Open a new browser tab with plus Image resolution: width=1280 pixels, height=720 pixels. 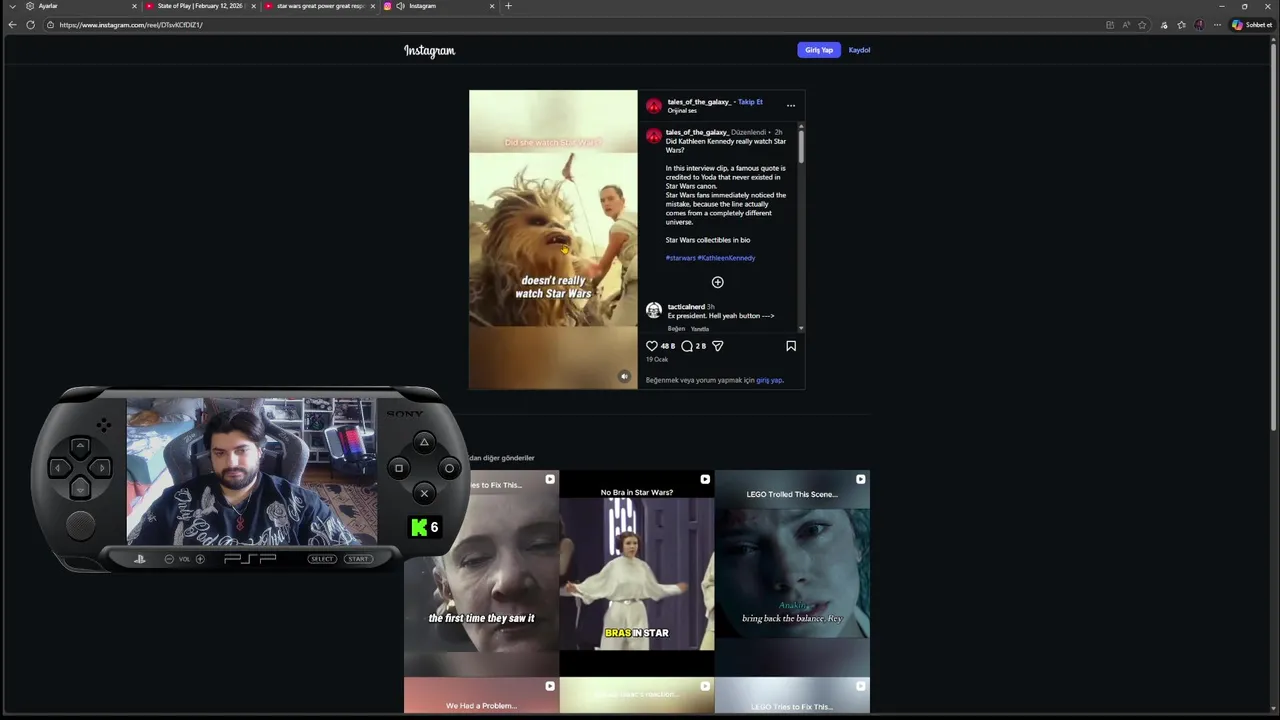point(508,6)
